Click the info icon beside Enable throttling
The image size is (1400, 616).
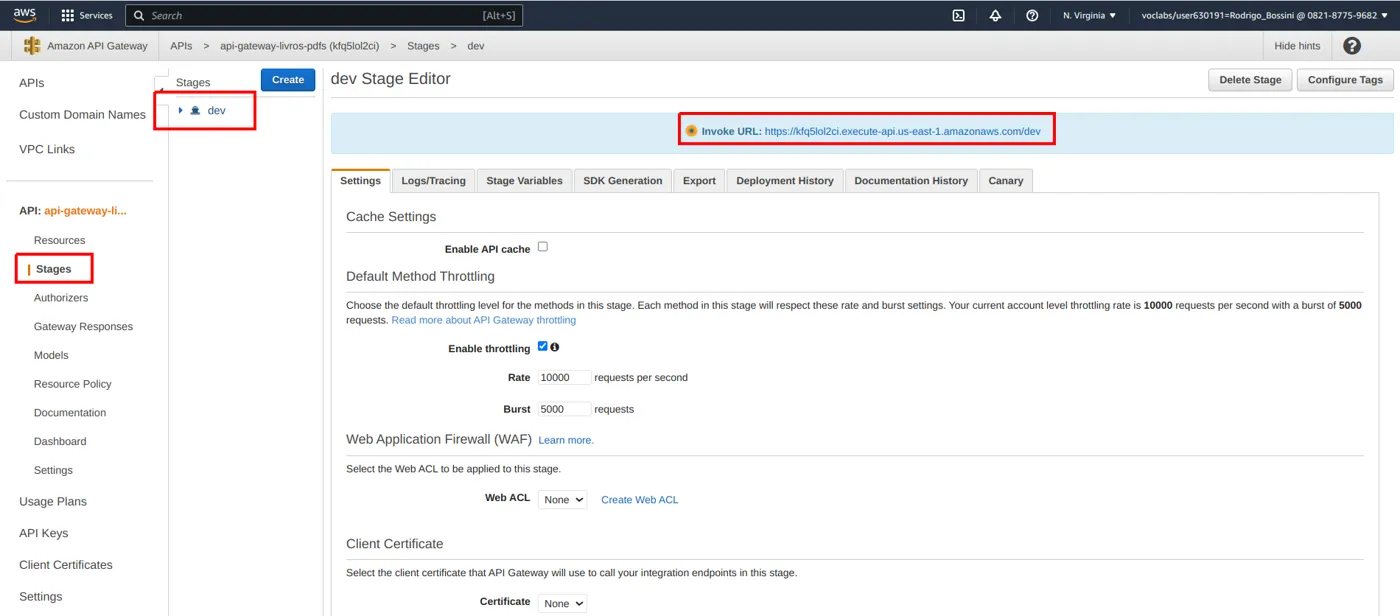click(555, 347)
